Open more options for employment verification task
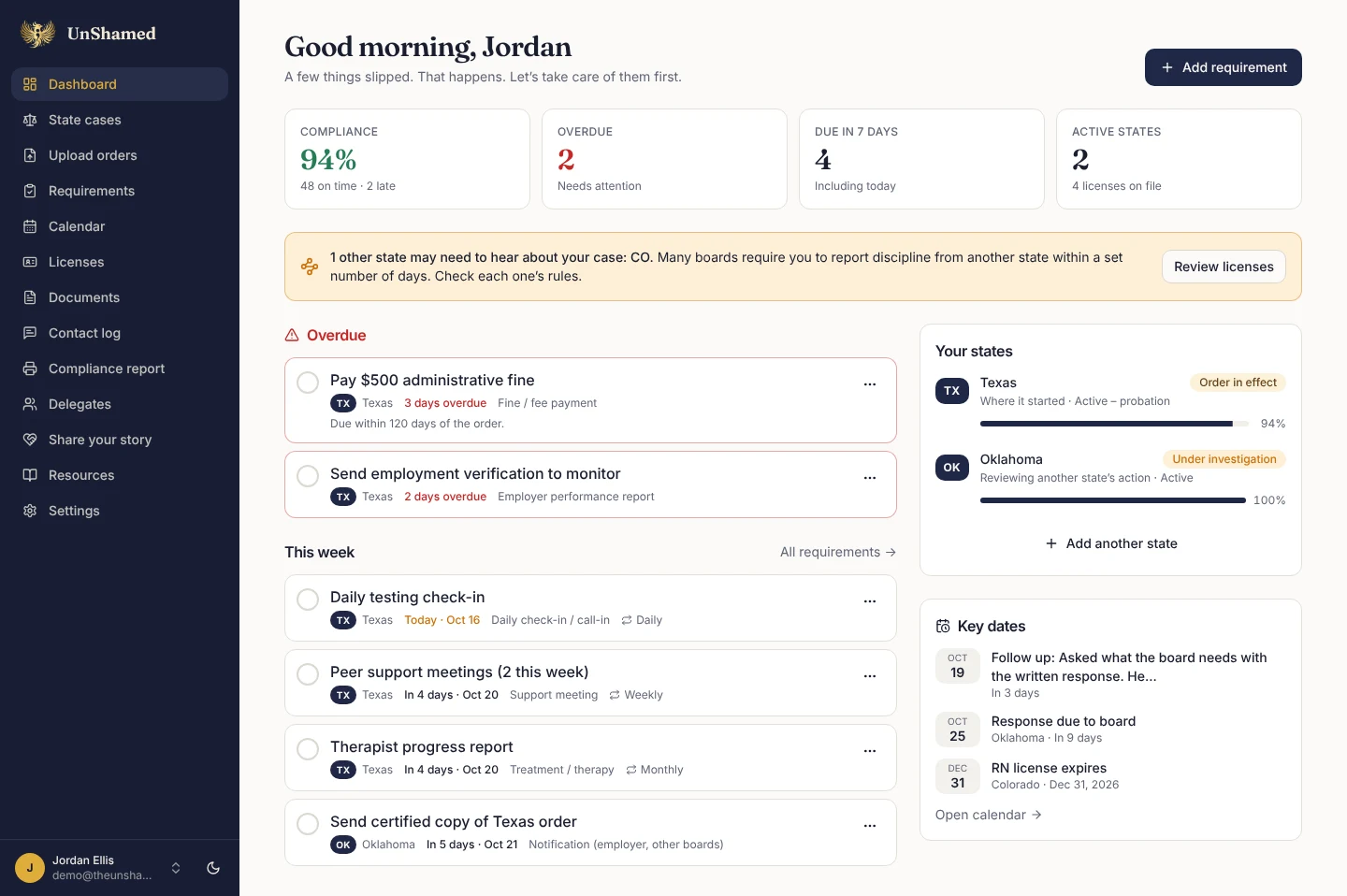 click(x=870, y=478)
